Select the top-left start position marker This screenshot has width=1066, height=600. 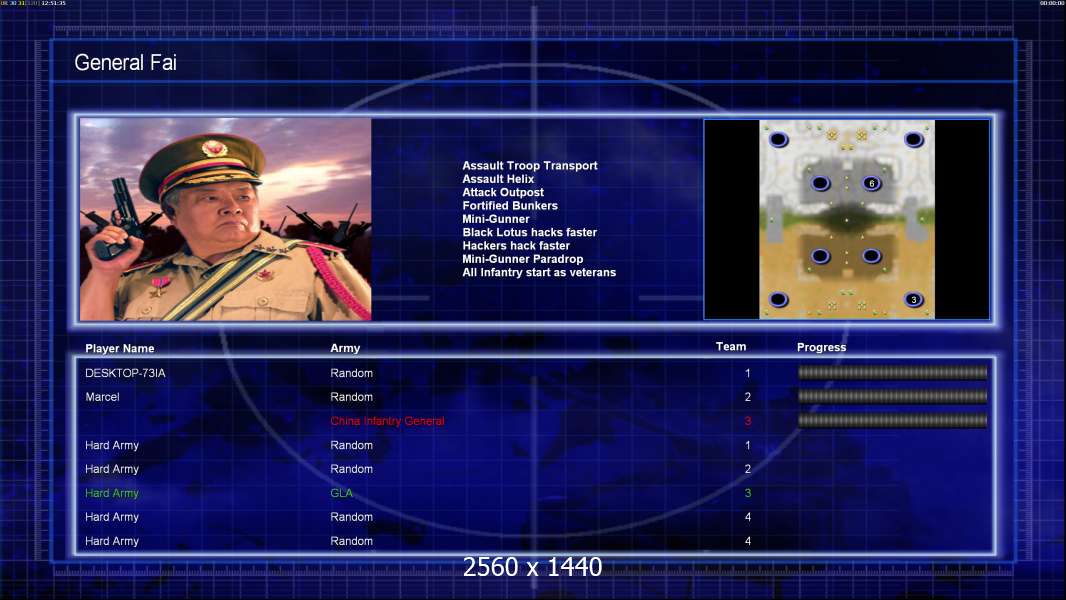pos(778,139)
